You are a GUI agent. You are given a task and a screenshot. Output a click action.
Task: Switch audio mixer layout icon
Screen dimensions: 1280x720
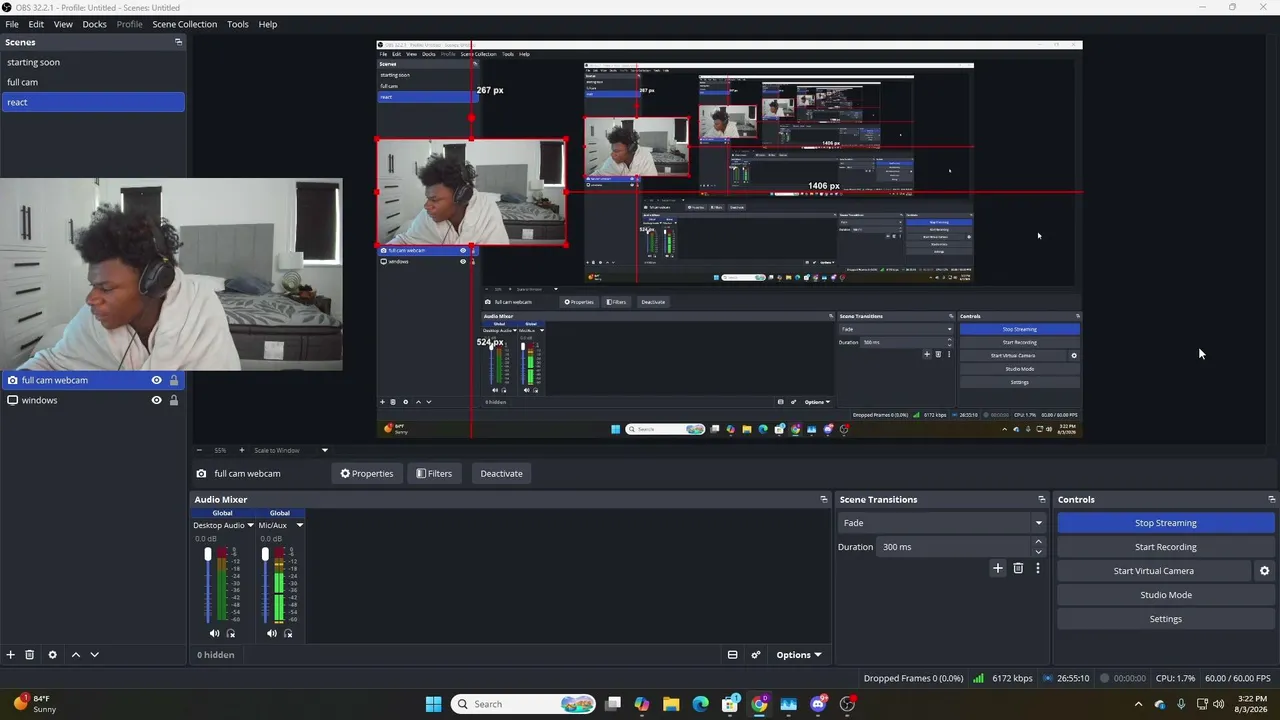(732, 655)
